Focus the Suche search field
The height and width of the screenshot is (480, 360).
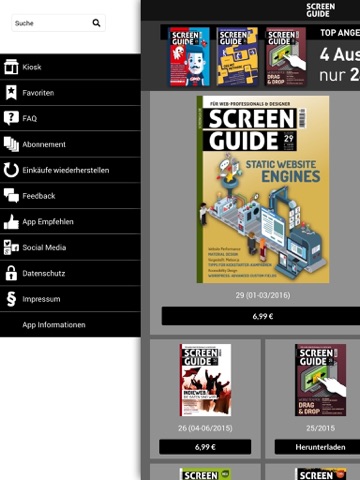tap(58, 23)
